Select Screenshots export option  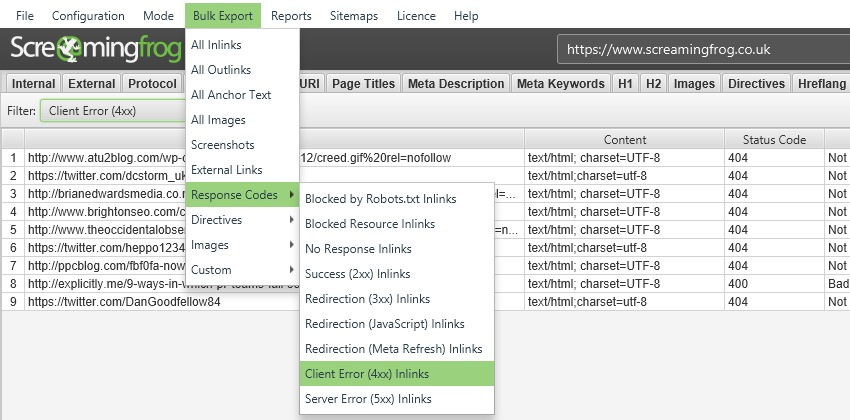(242, 145)
